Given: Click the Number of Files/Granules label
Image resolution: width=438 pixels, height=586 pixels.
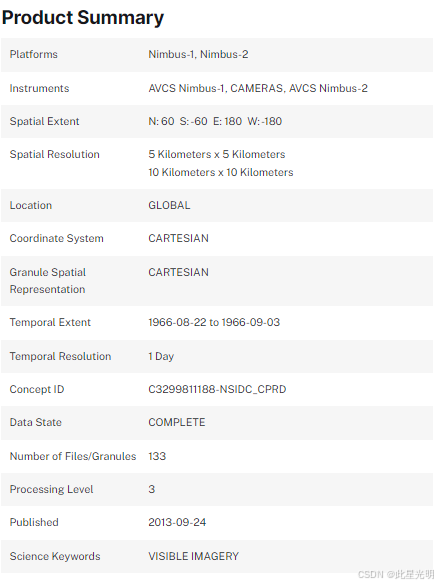Looking at the screenshot, I should click(x=73, y=456).
